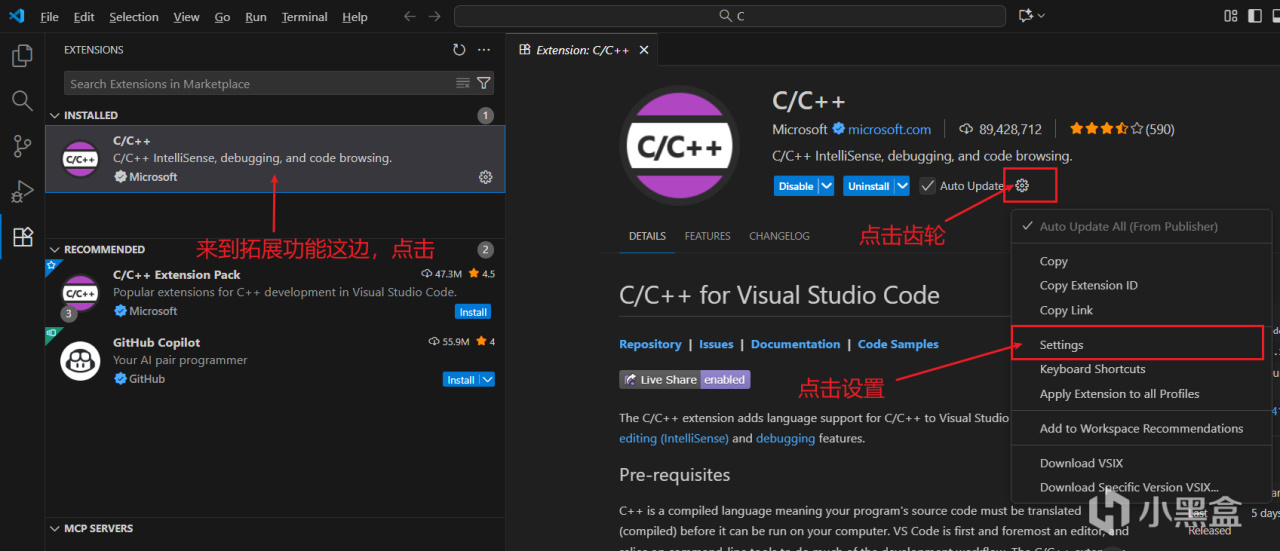Click the filter extensions funnel icon
Image resolution: width=1280 pixels, height=551 pixels.
(x=484, y=84)
